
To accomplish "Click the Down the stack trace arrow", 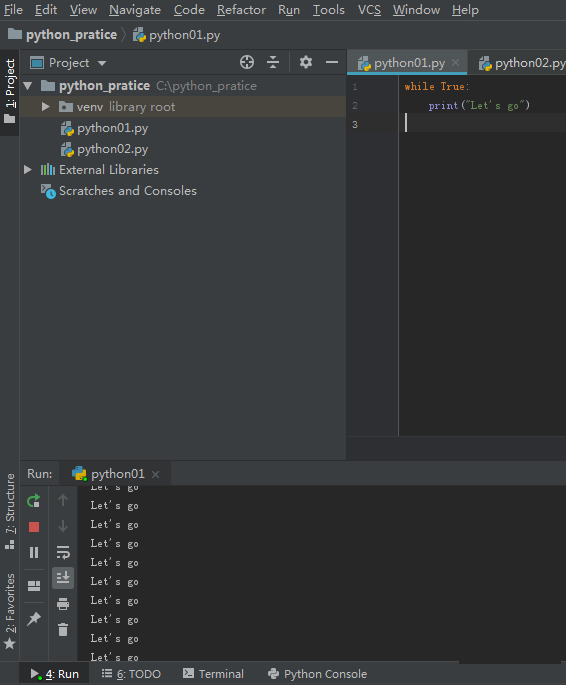I will pyautogui.click(x=63, y=526).
